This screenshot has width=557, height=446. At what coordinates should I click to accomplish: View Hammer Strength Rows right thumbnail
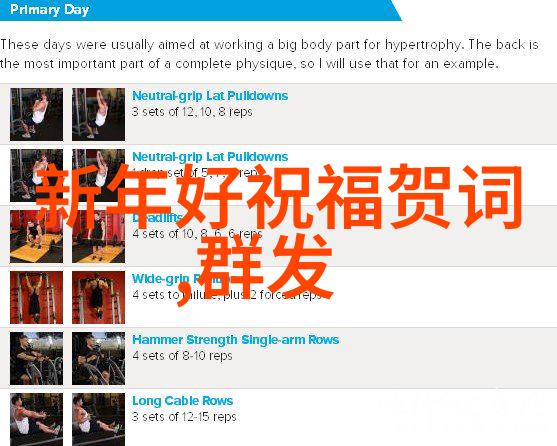[x=98, y=359]
